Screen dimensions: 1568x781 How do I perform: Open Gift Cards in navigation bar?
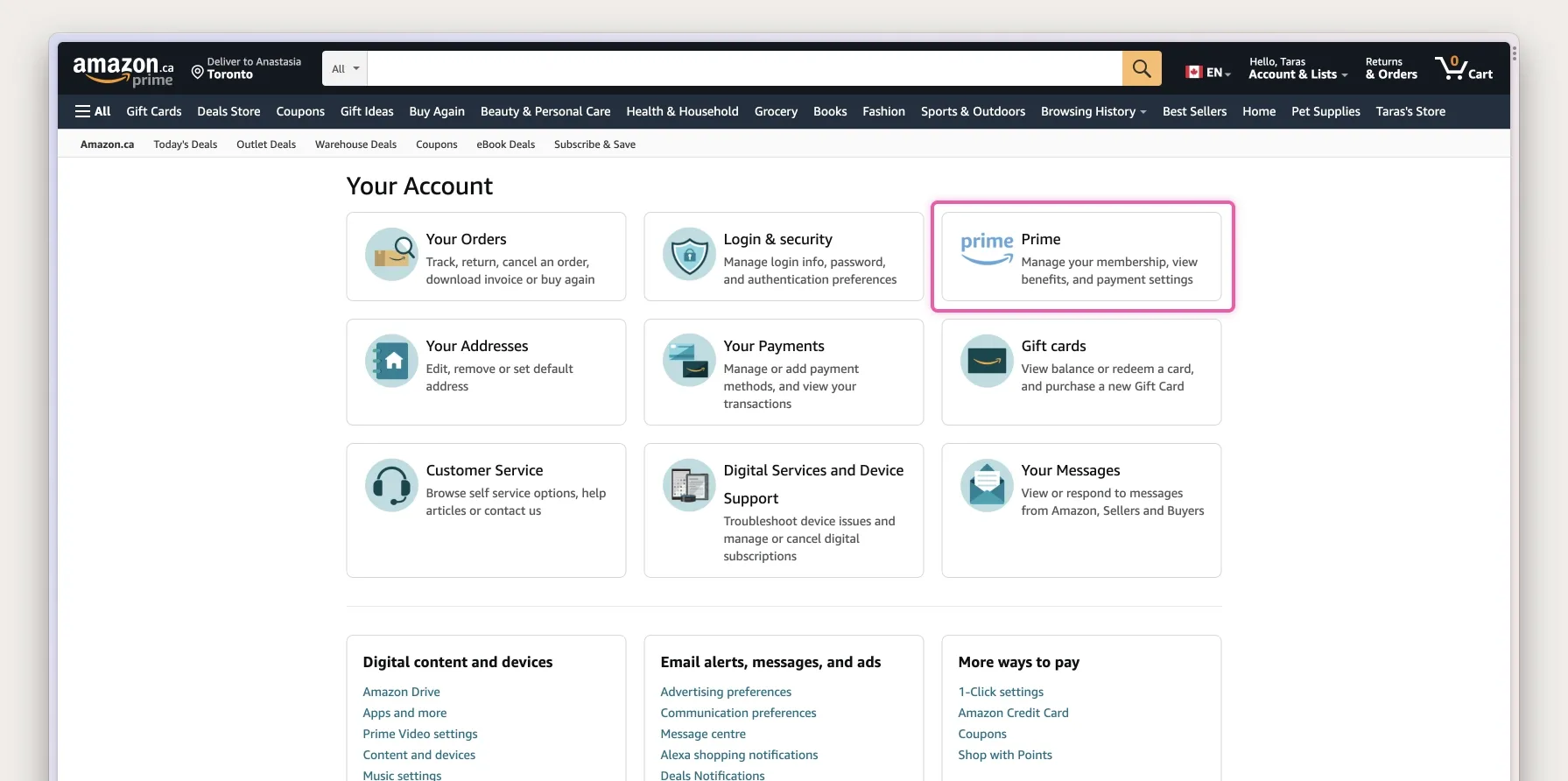click(x=154, y=111)
